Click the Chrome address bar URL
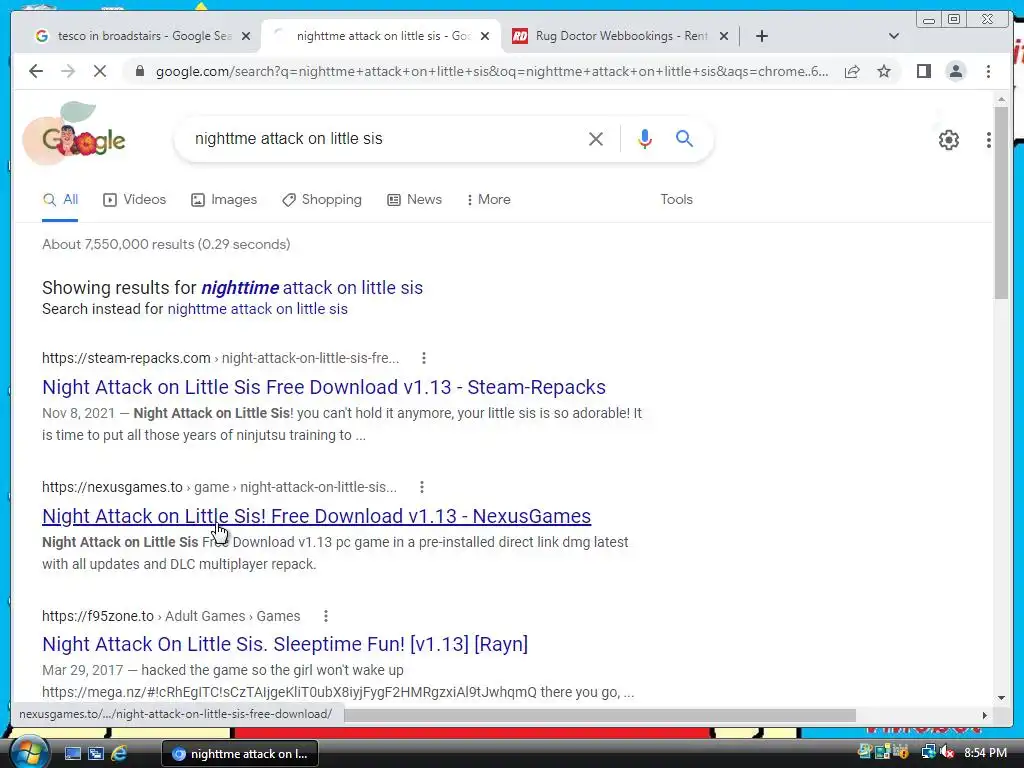The width and height of the screenshot is (1024, 768). click(x=491, y=71)
